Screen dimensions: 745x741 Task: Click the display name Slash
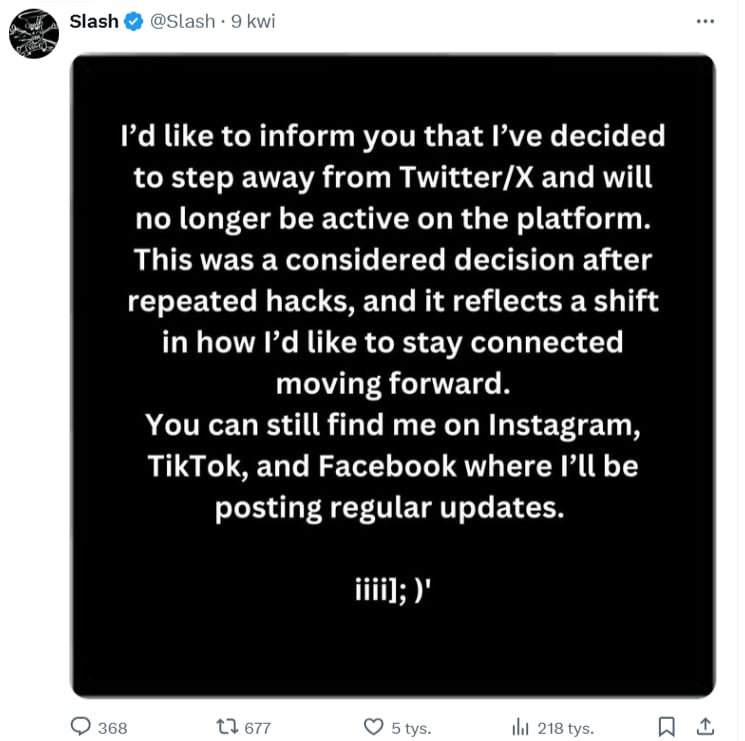(x=94, y=21)
